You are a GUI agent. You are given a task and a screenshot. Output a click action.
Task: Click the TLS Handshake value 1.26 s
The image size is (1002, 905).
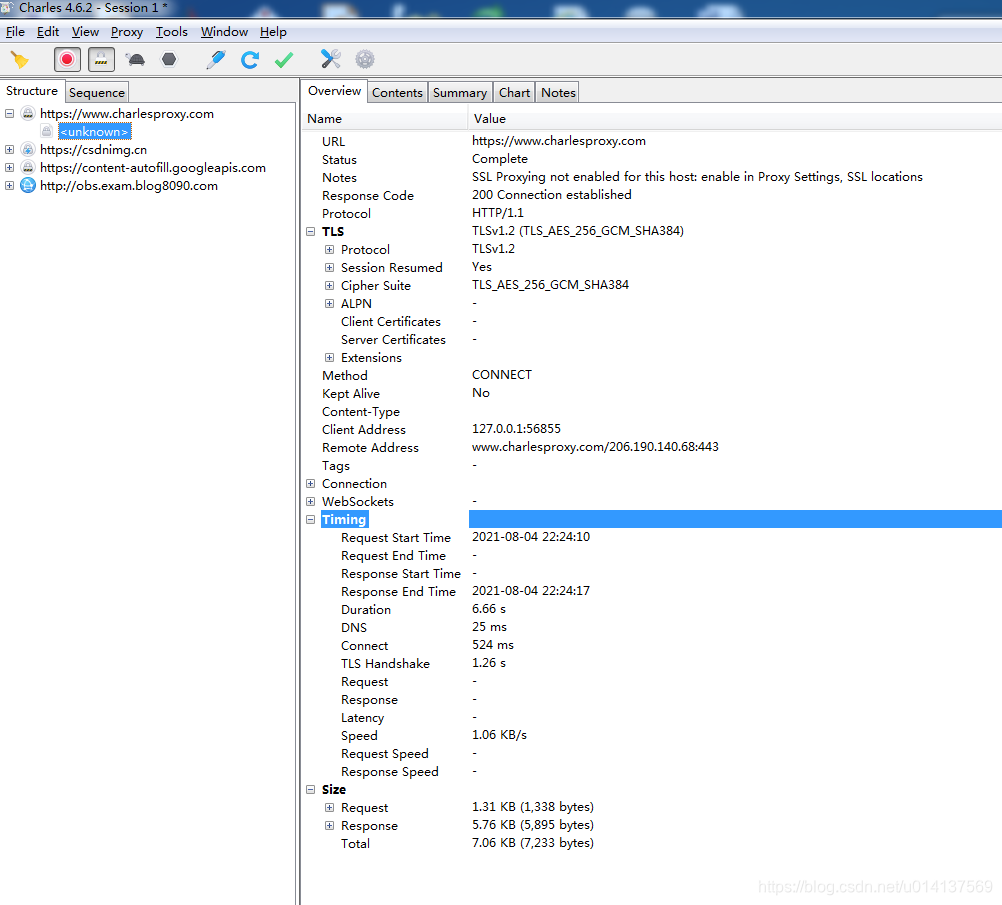(x=489, y=663)
